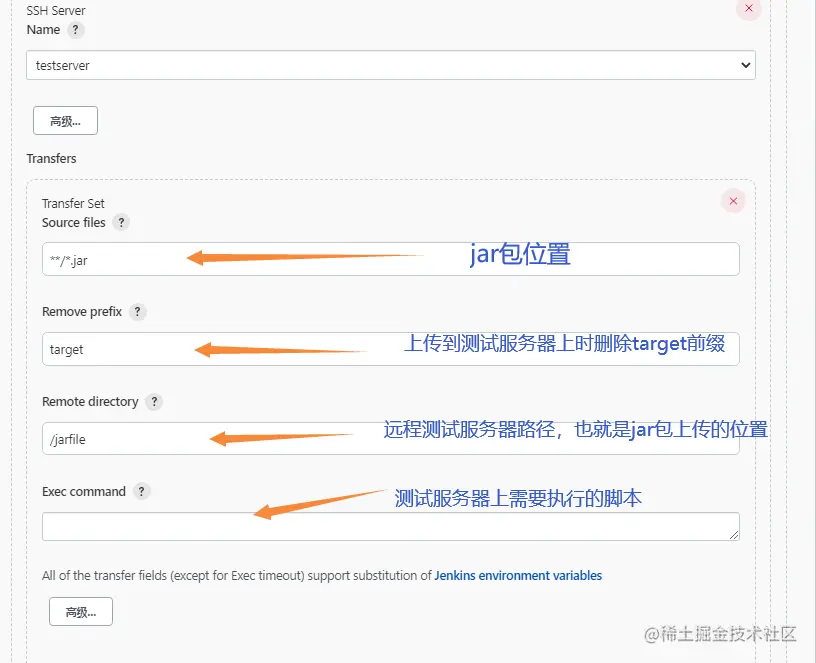816x663 pixels.
Task: Delete the SSH Server block
Action: click(x=749, y=8)
